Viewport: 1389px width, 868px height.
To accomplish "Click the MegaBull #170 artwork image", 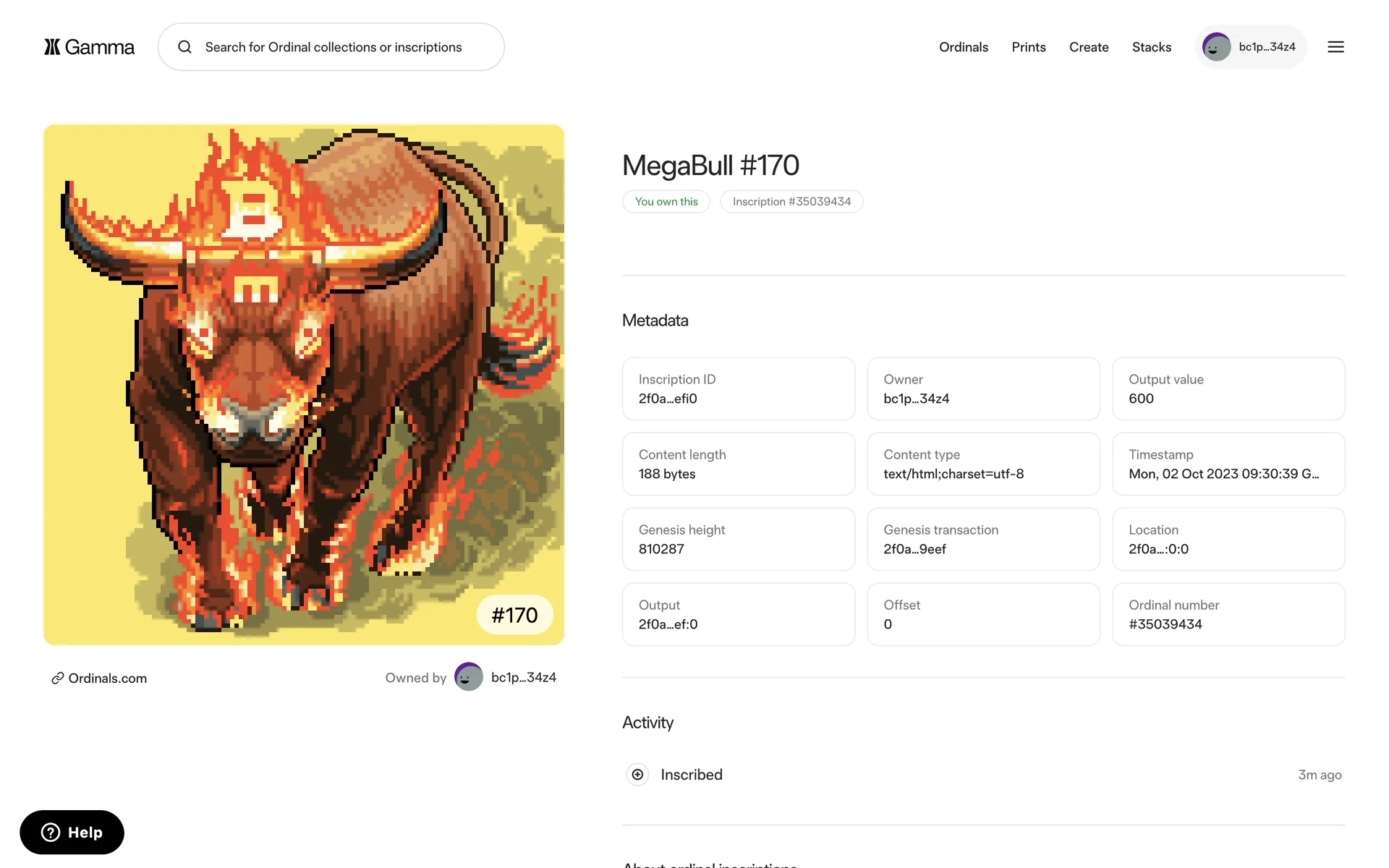I will coord(304,385).
